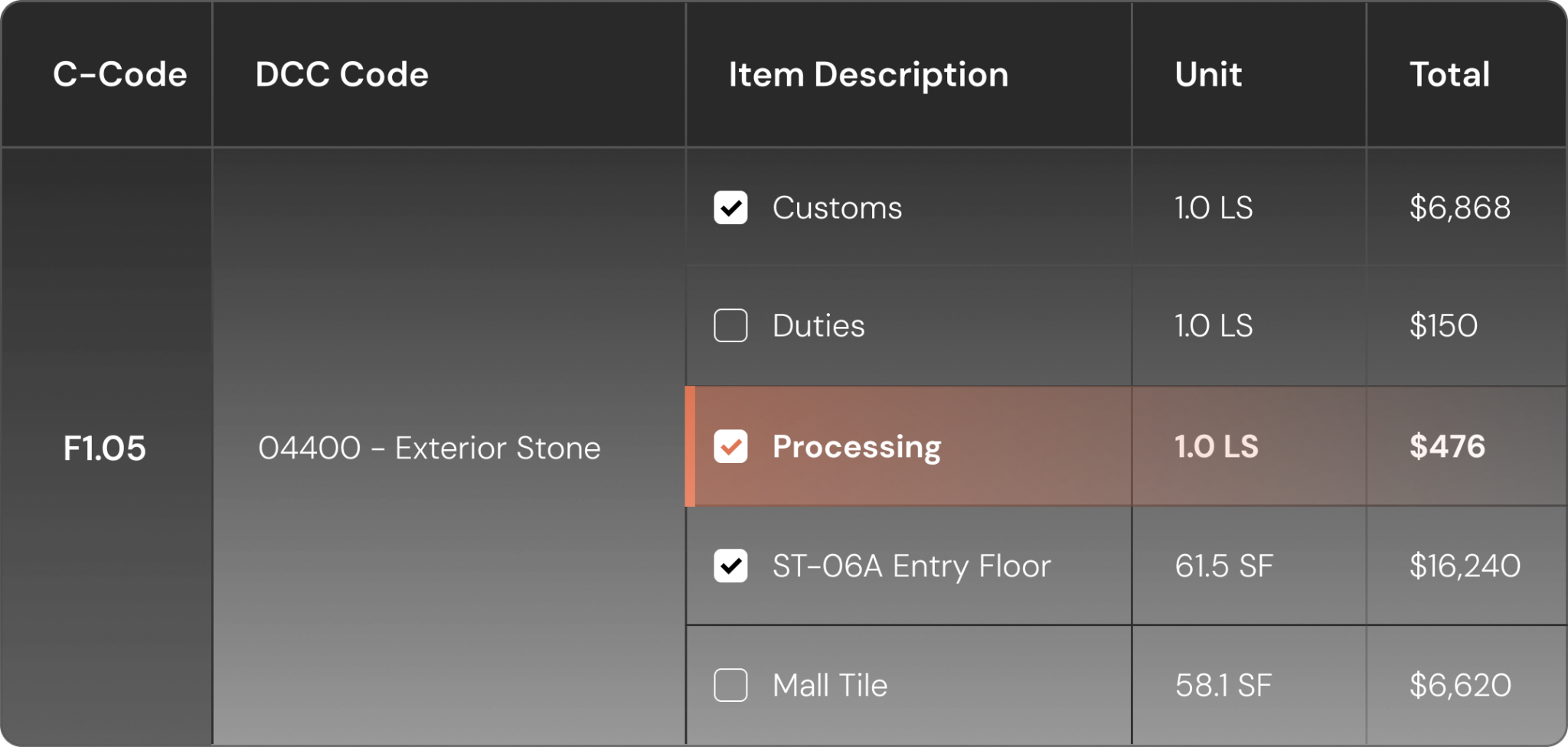Screen dimensions: 1568x747
Task: Enable the Mall Tile checkbox
Action: click(730, 685)
